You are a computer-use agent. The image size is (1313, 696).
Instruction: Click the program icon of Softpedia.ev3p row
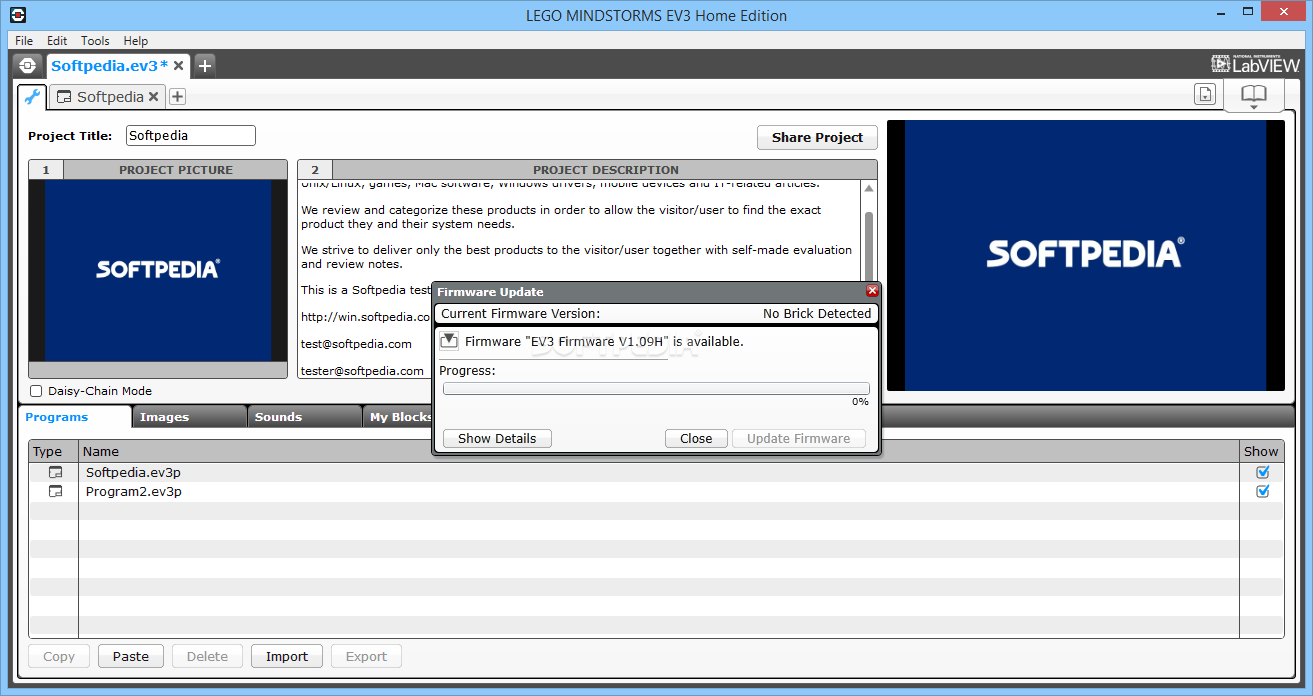click(55, 472)
